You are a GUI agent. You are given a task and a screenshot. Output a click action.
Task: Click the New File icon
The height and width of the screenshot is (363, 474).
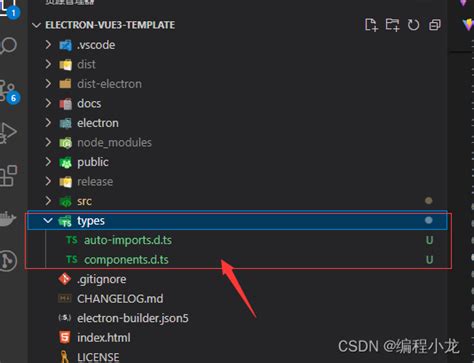point(371,25)
